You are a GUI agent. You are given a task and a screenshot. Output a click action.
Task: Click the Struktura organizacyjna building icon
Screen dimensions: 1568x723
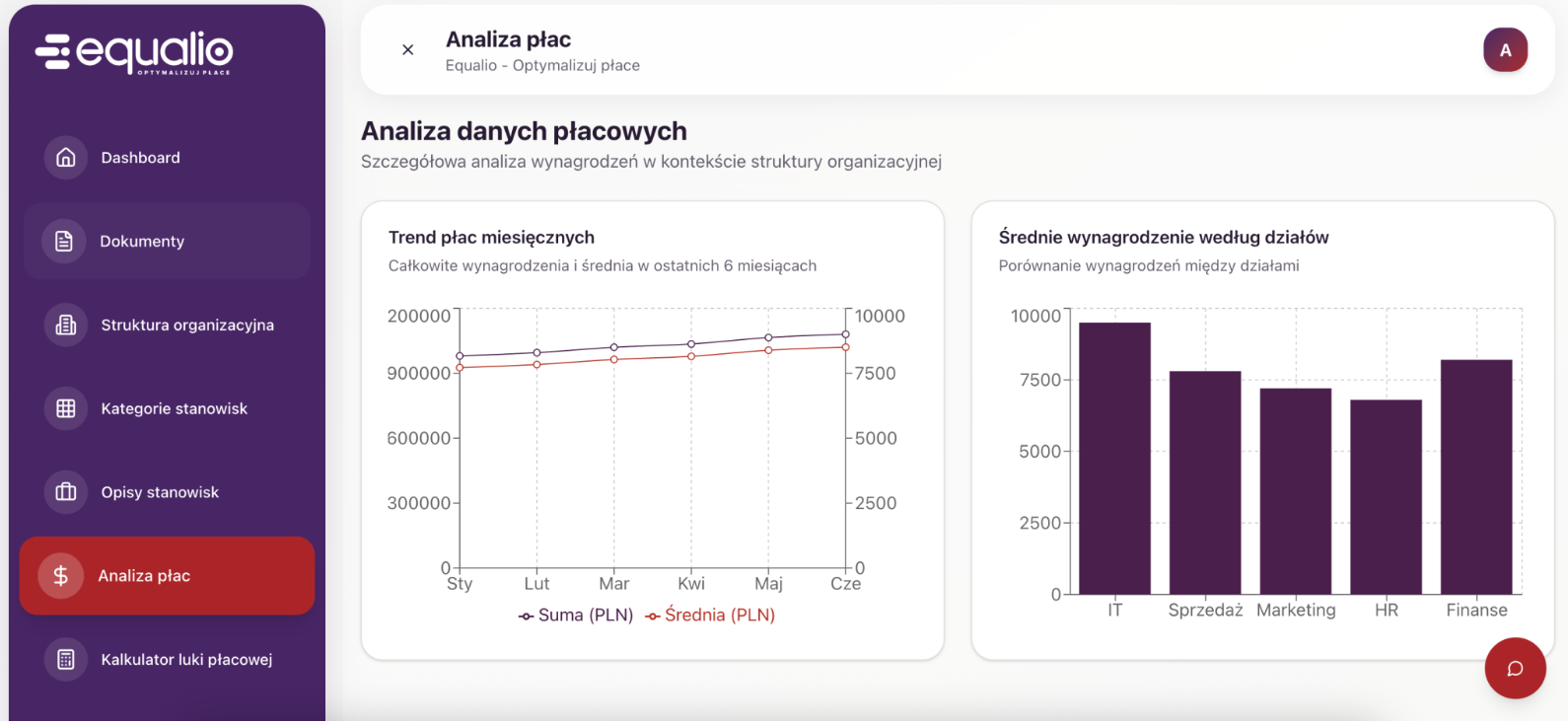(x=66, y=325)
